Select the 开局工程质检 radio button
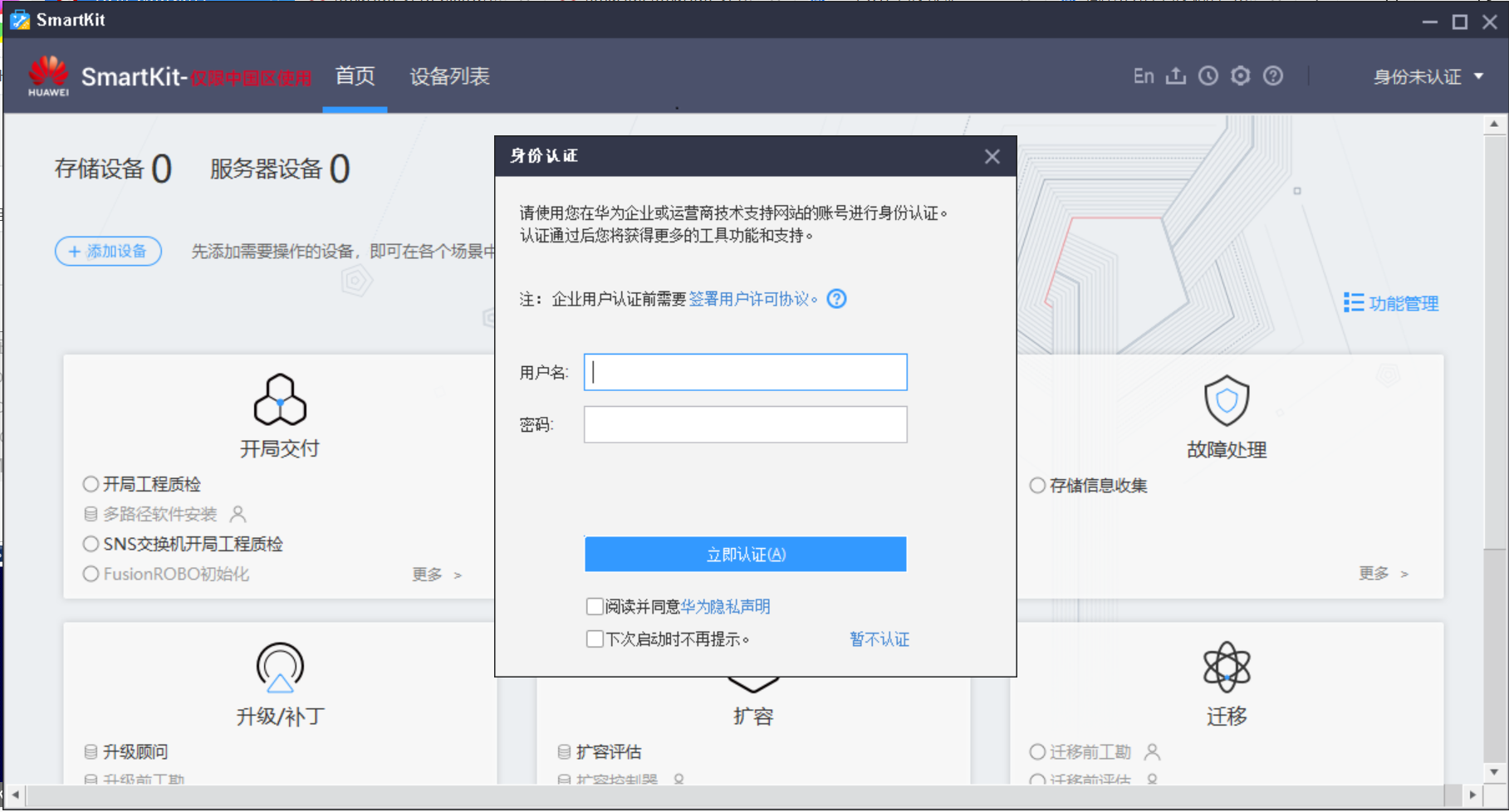1509x812 pixels. tap(91, 483)
